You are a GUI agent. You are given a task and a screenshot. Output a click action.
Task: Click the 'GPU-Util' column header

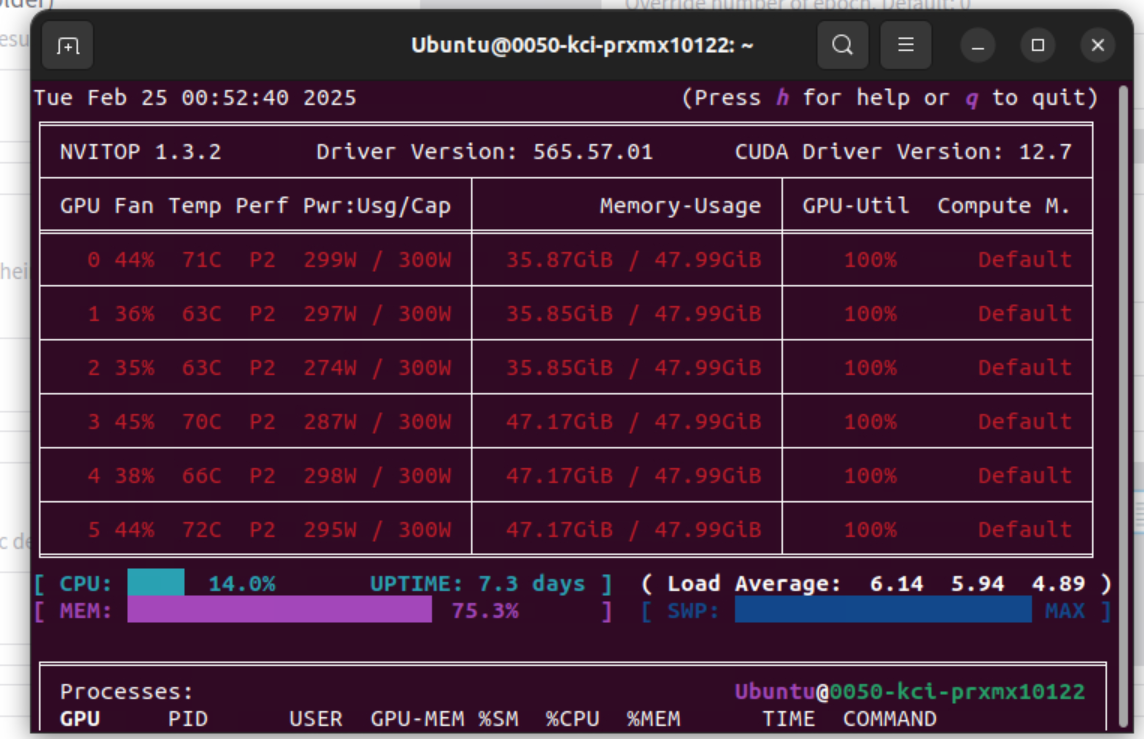[856, 206]
